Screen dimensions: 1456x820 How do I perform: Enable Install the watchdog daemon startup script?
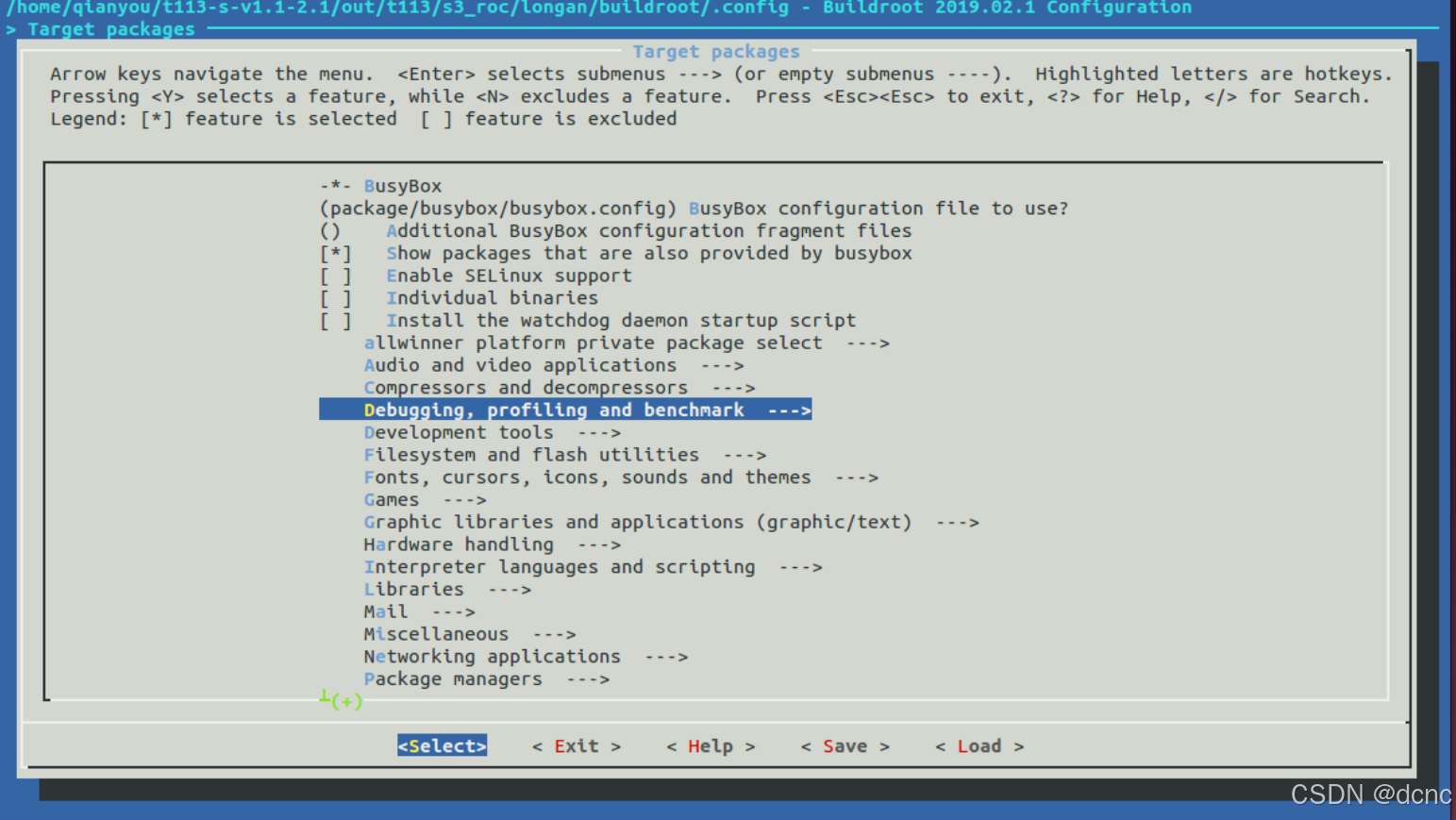[588, 321]
